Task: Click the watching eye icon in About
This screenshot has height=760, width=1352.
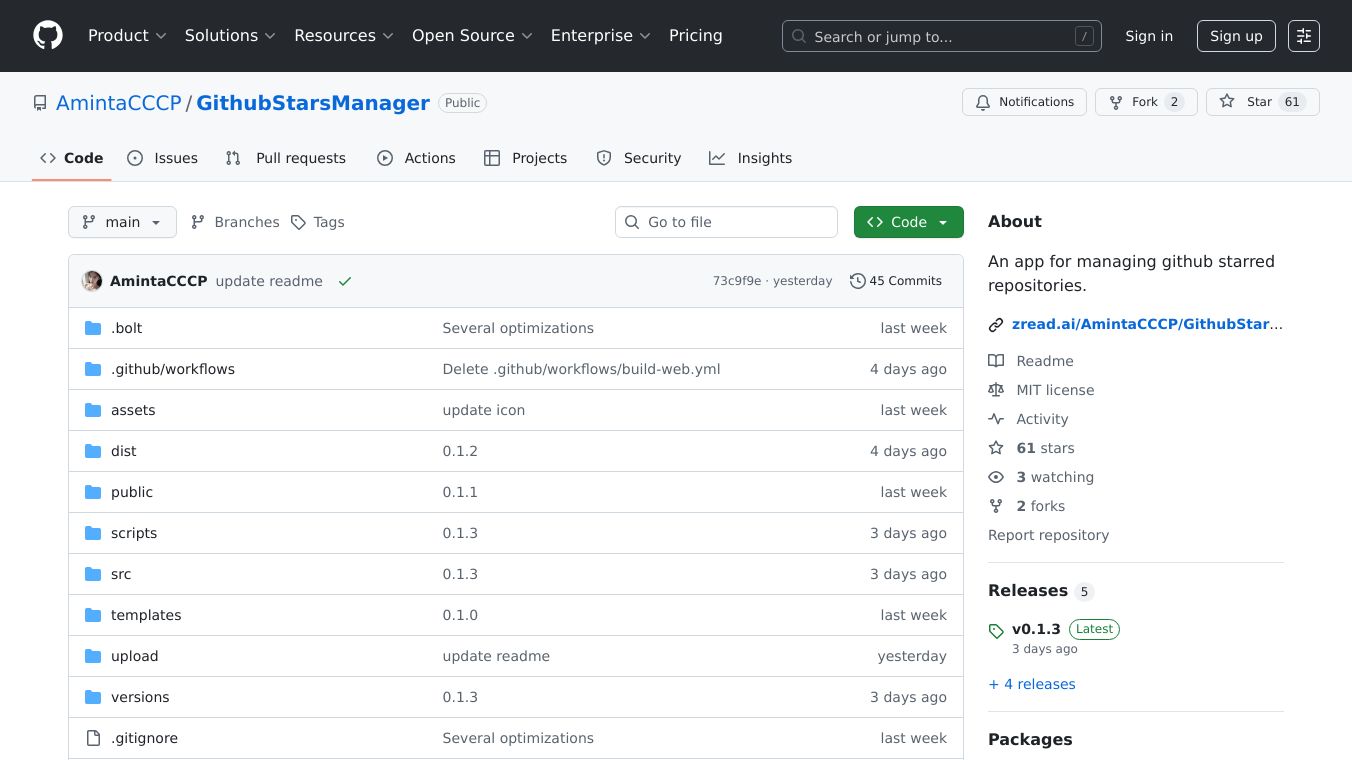Action: coord(996,477)
